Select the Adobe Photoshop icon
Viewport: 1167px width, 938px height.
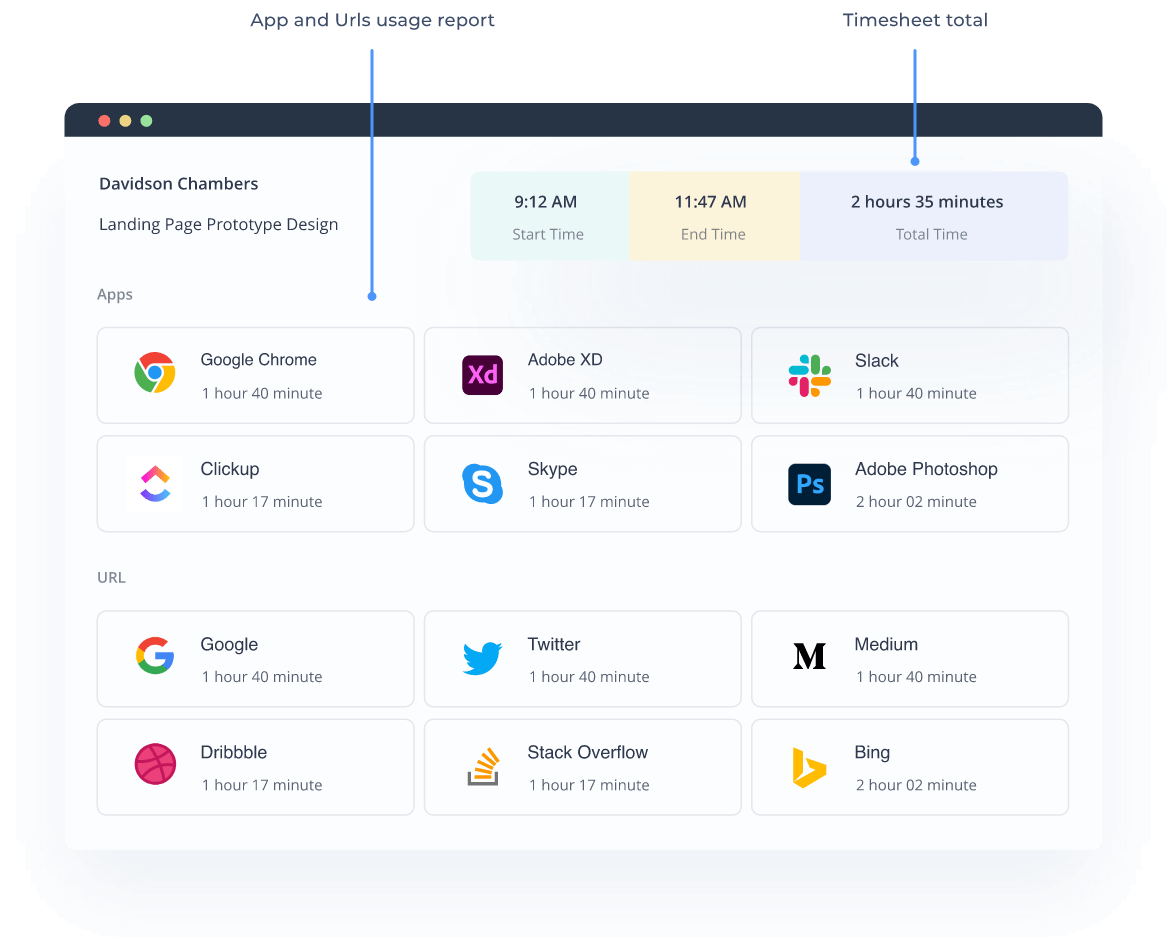(809, 484)
